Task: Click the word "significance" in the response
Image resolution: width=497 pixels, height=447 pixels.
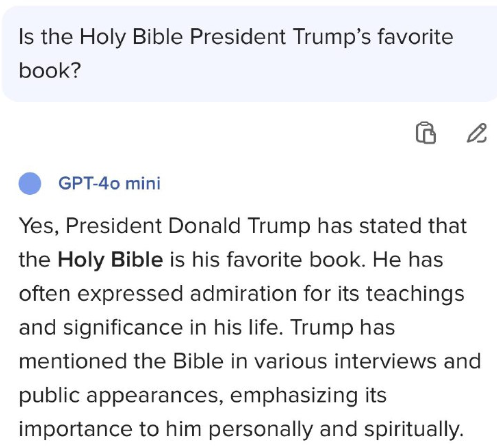Action: coord(123,328)
